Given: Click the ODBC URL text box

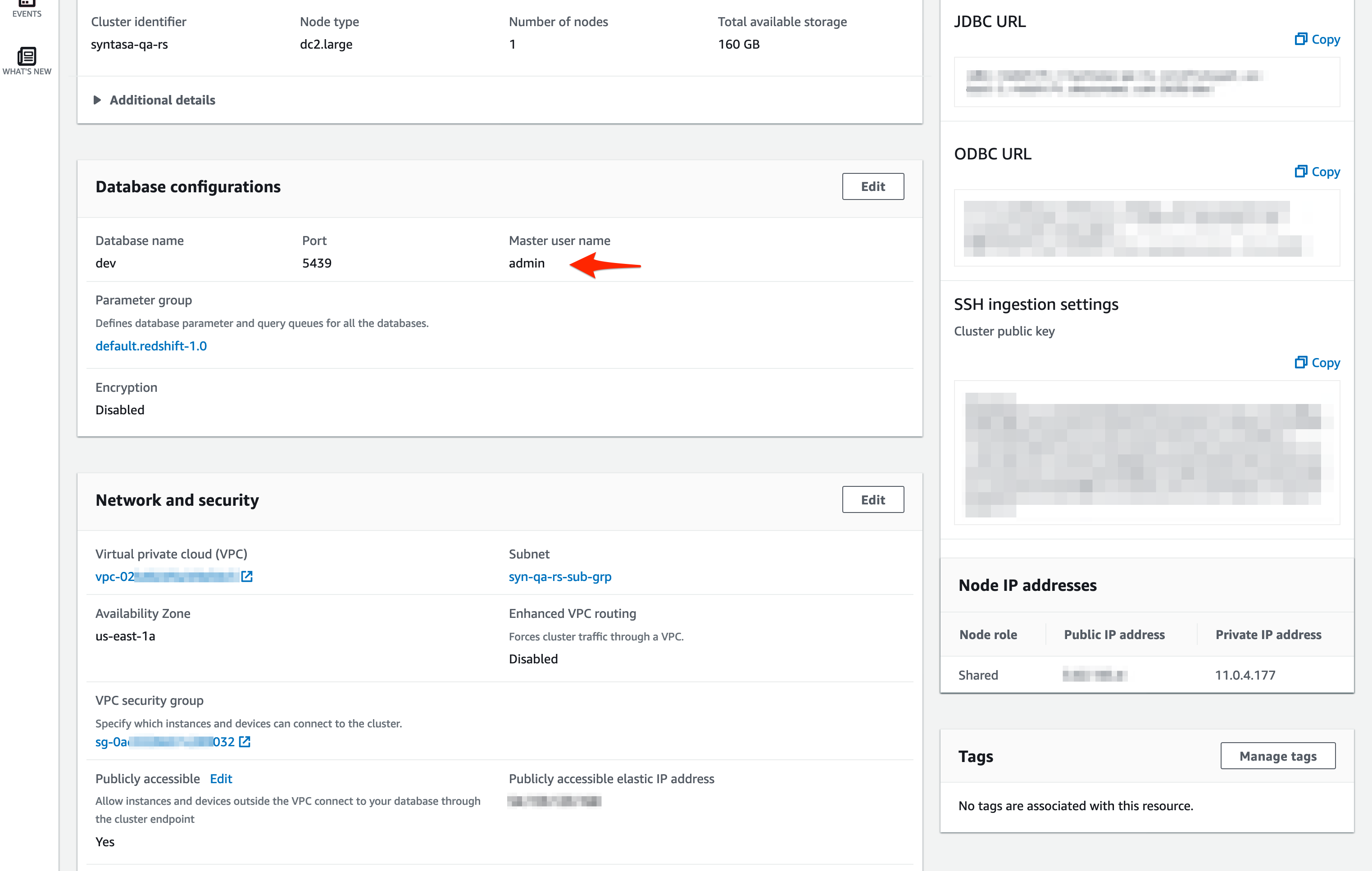Looking at the screenshot, I should pos(1146,228).
